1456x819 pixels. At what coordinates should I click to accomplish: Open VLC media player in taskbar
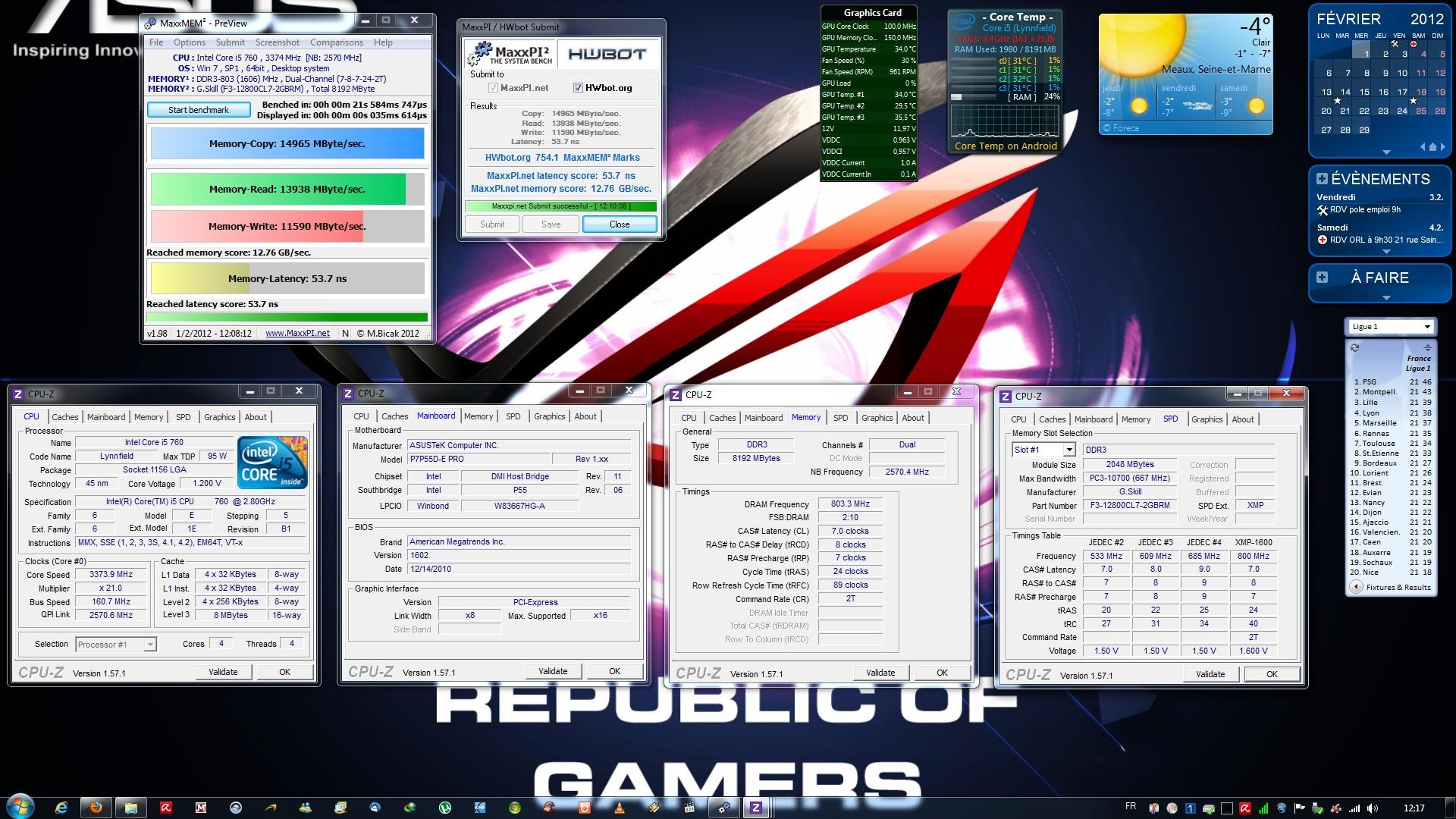(620, 808)
